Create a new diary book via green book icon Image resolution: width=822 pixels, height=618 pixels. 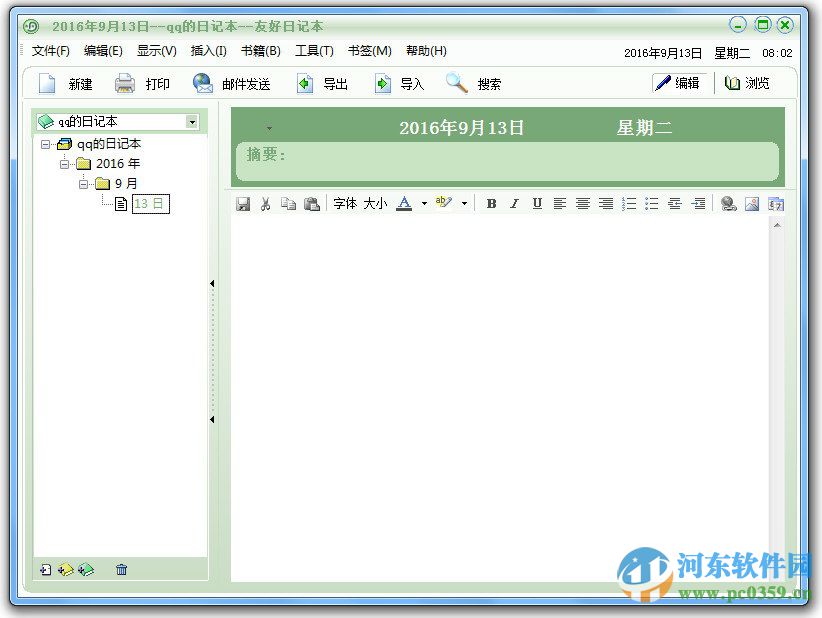86,569
